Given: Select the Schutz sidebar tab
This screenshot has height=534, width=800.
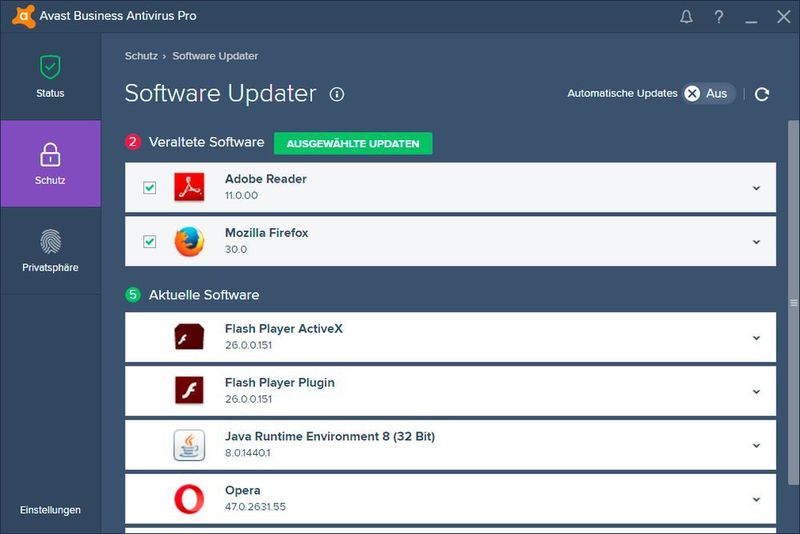Looking at the screenshot, I should click(51, 163).
